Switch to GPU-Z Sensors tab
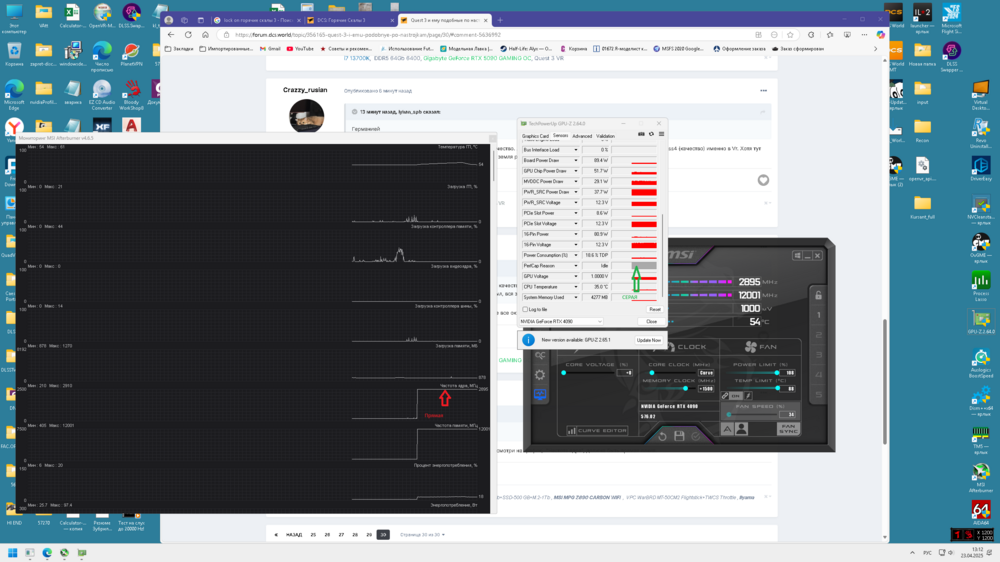This screenshot has height=562, width=1000. pyautogui.click(x=561, y=136)
